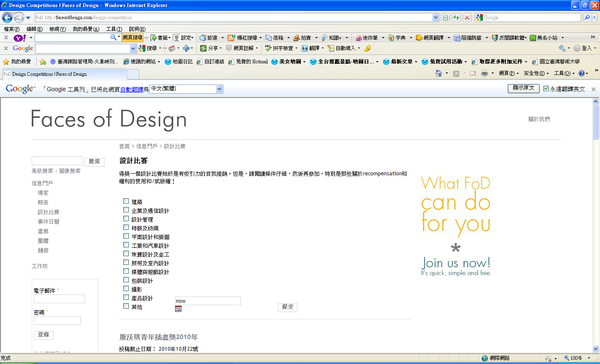Open the 網頁(P) Page dropdown in command bar
Screen dimensions: 600x364
tap(509, 73)
